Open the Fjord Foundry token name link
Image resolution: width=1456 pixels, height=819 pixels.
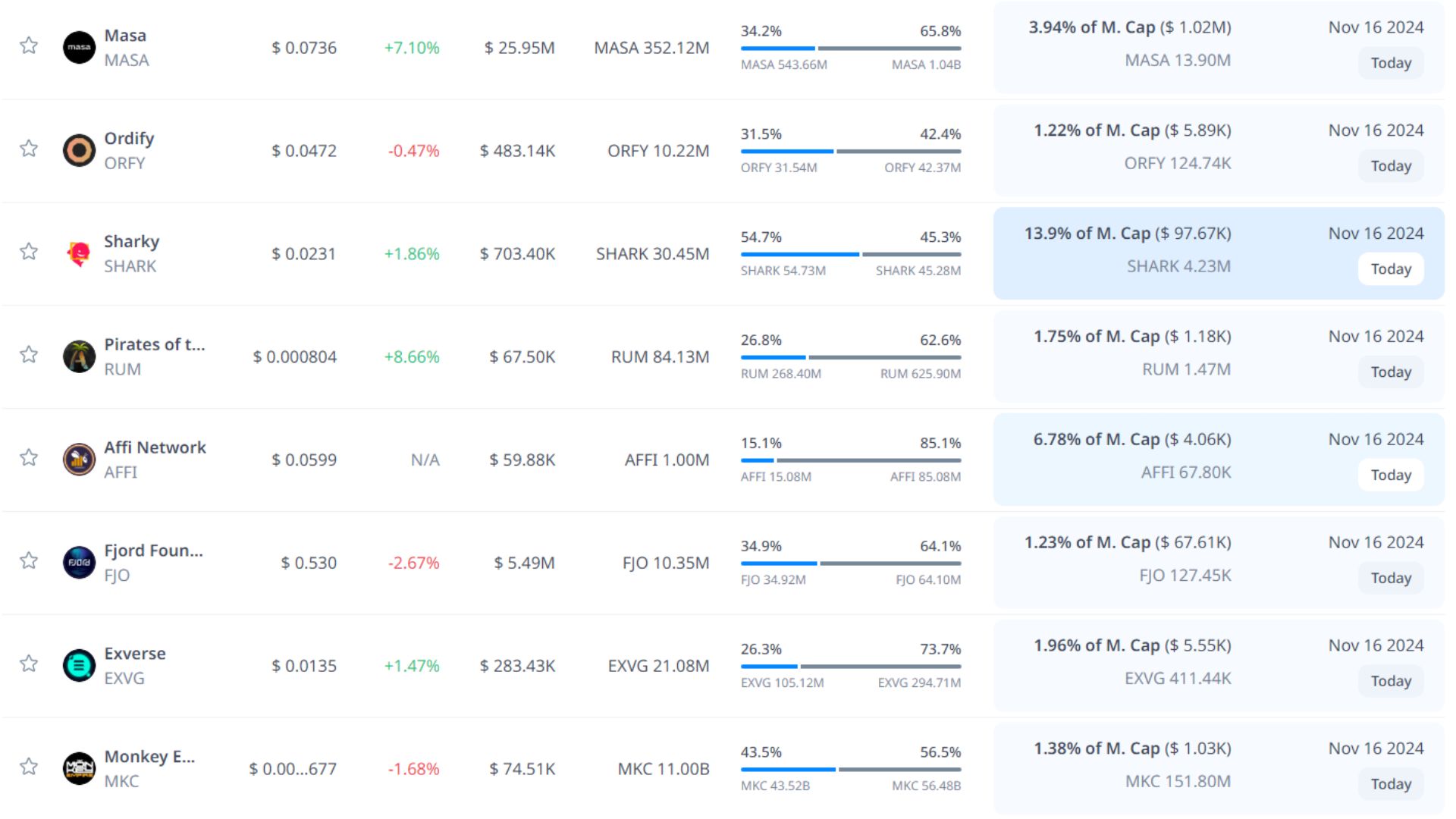coord(153,551)
